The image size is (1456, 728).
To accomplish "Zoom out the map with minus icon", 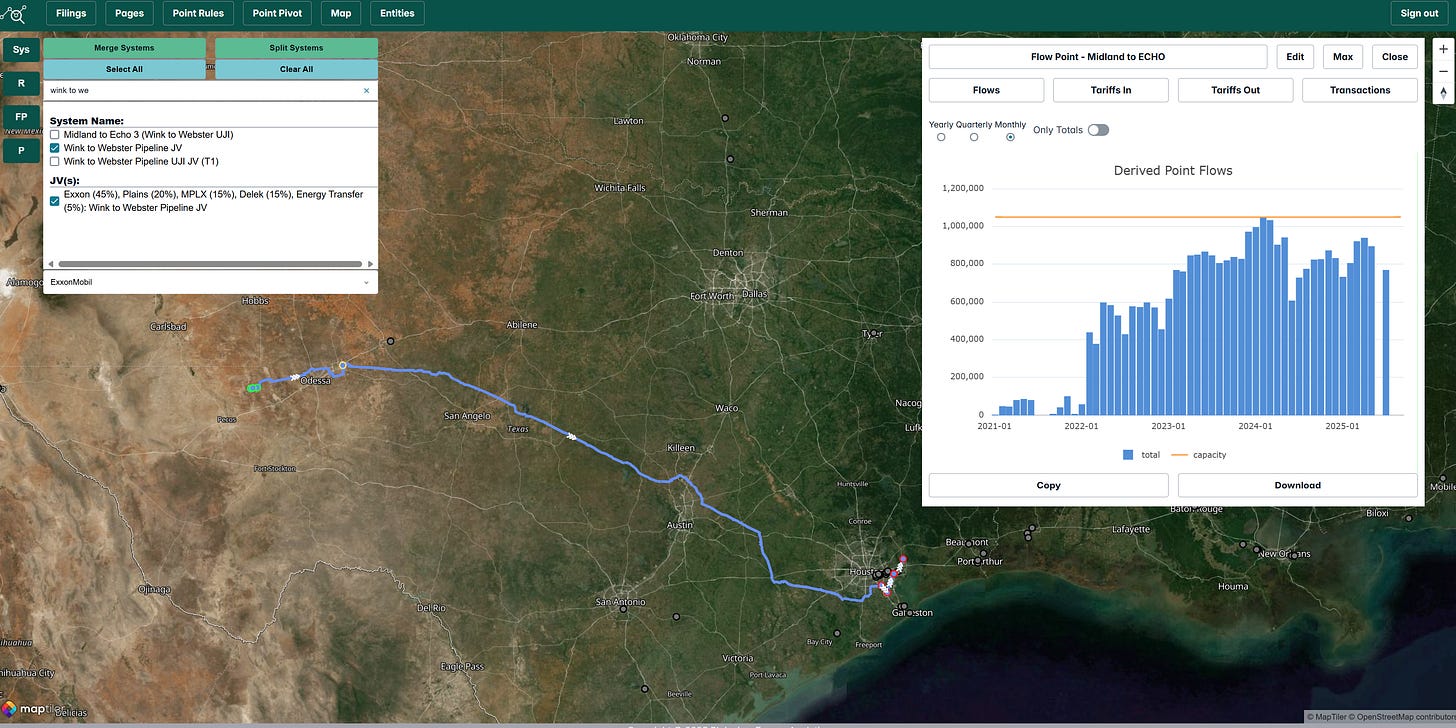I will [1443, 71].
